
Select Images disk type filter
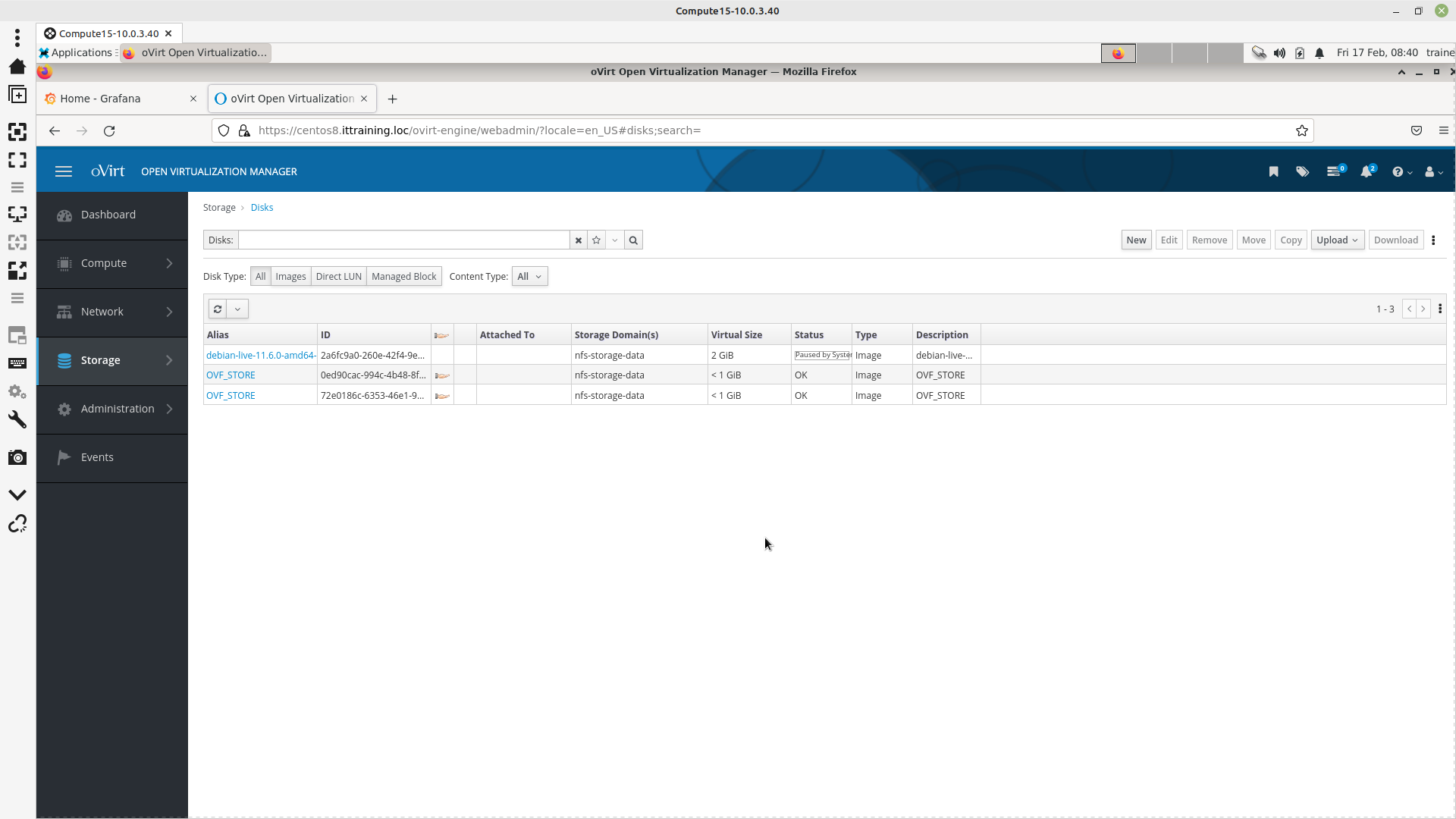(290, 277)
